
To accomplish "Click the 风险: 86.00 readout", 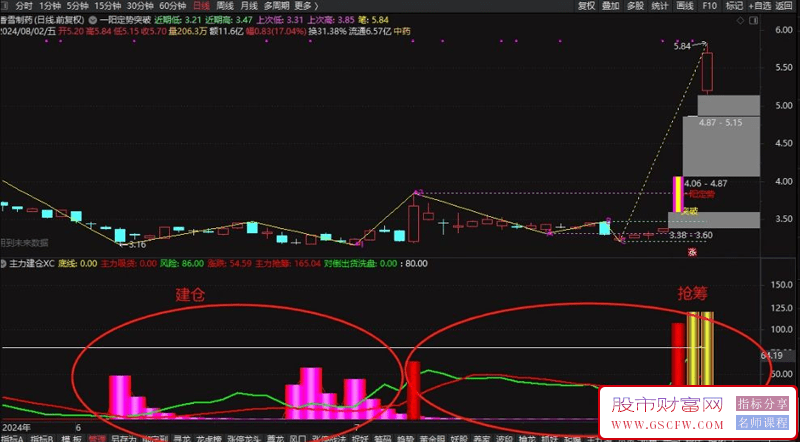I will pos(182,264).
